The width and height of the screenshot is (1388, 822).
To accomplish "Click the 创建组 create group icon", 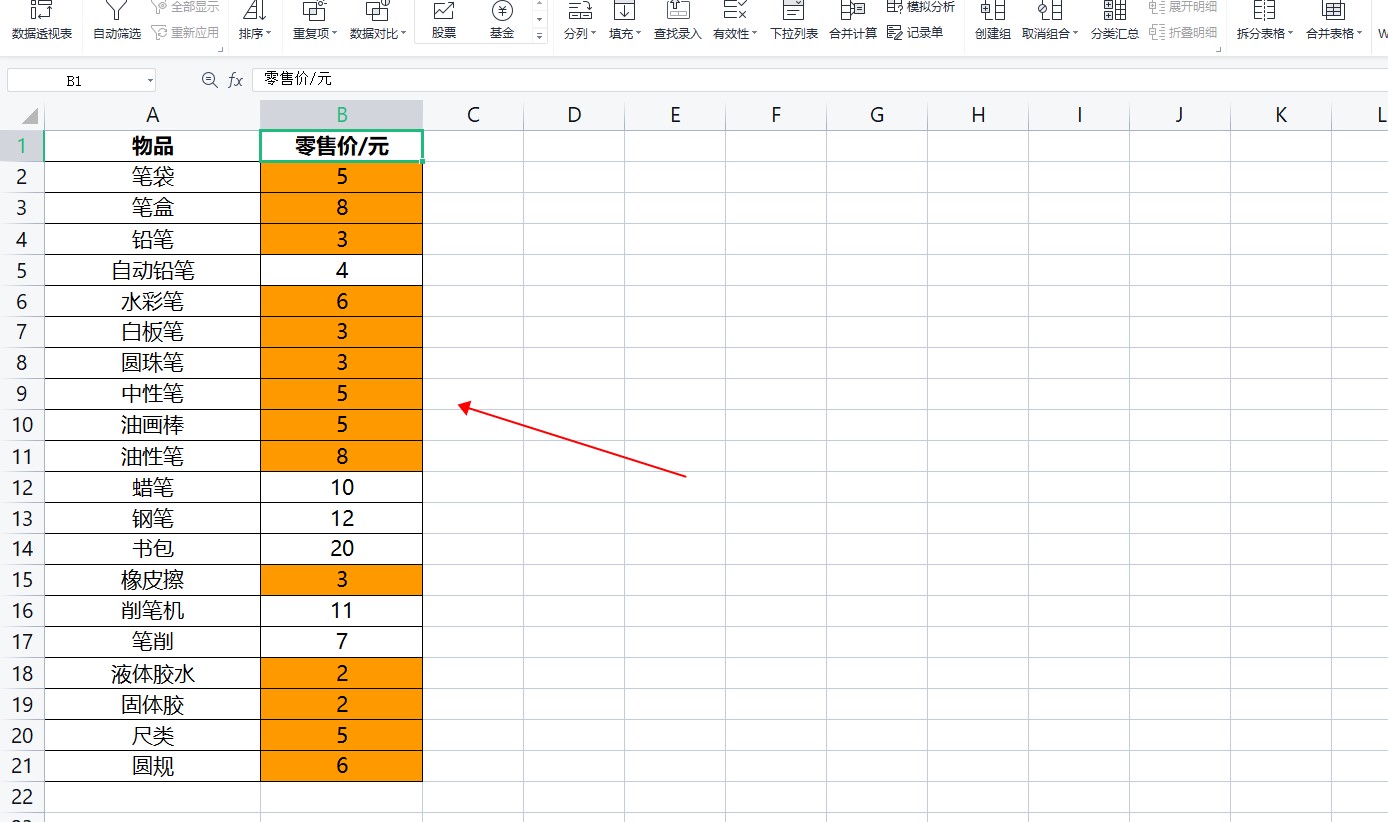I will (x=993, y=19).
